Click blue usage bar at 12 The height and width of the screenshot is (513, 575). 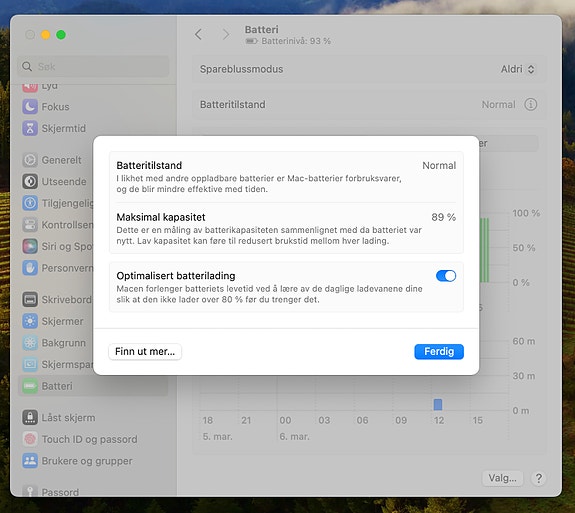click(x=437, y=404)
